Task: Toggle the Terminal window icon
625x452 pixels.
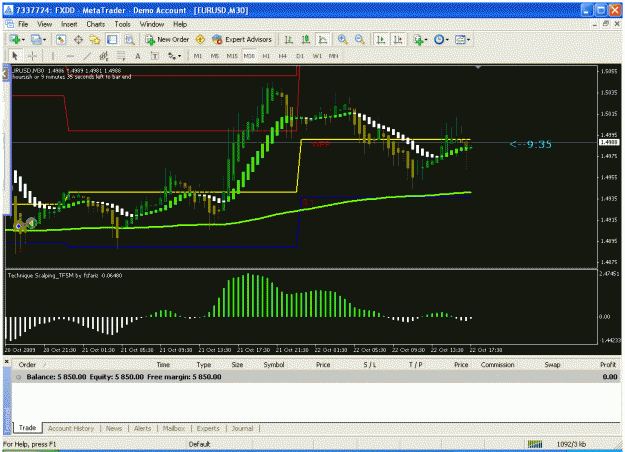Action: click(x=112, y=39)
